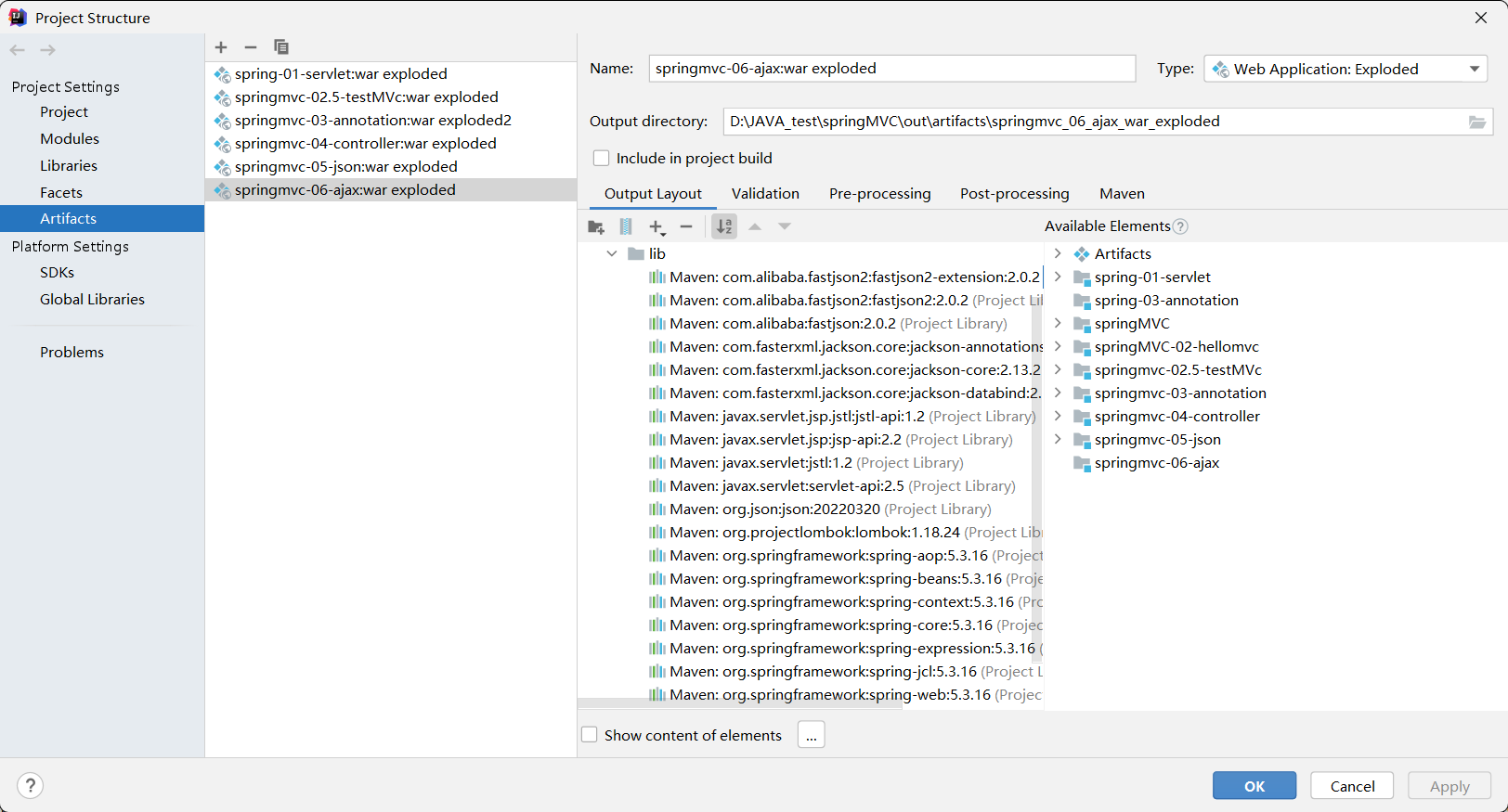
Task: Open dialog help question mark button
Action: (x=31, y=786)
